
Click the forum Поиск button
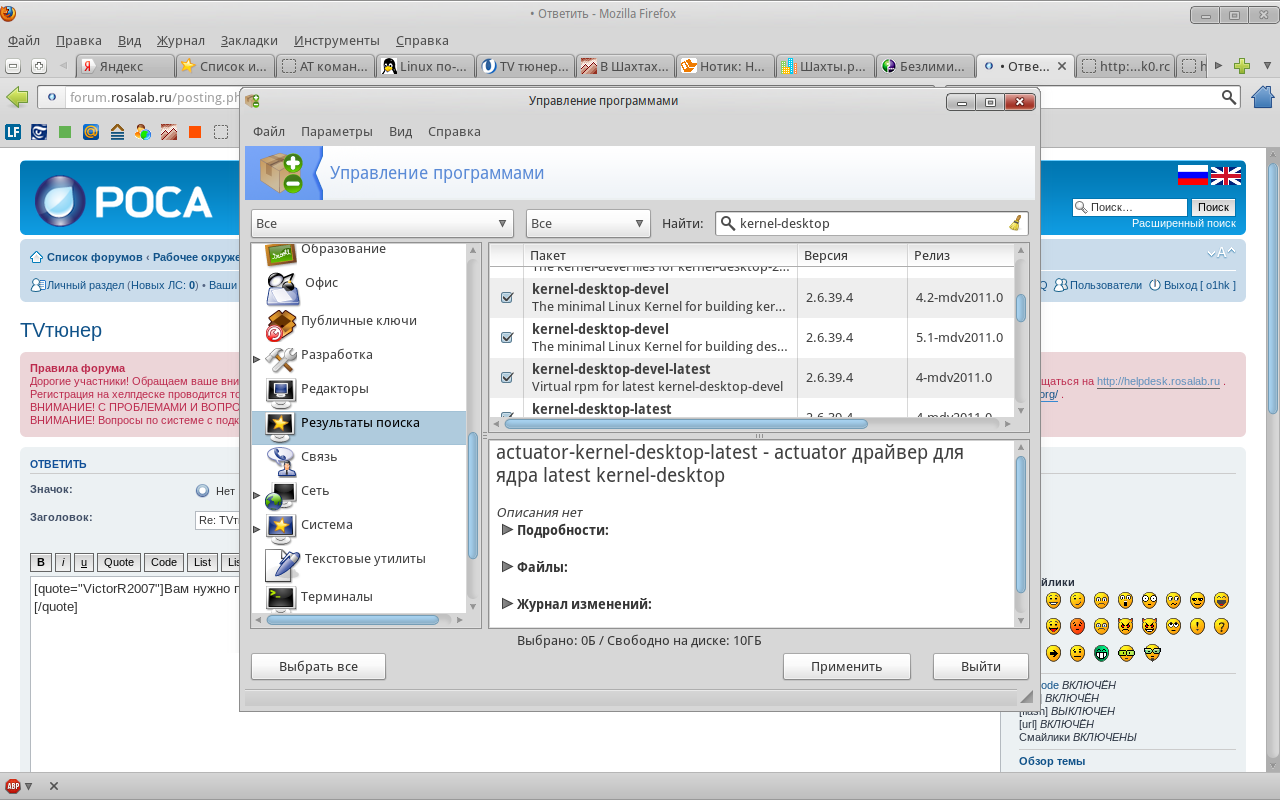(x=1213, y=207)
